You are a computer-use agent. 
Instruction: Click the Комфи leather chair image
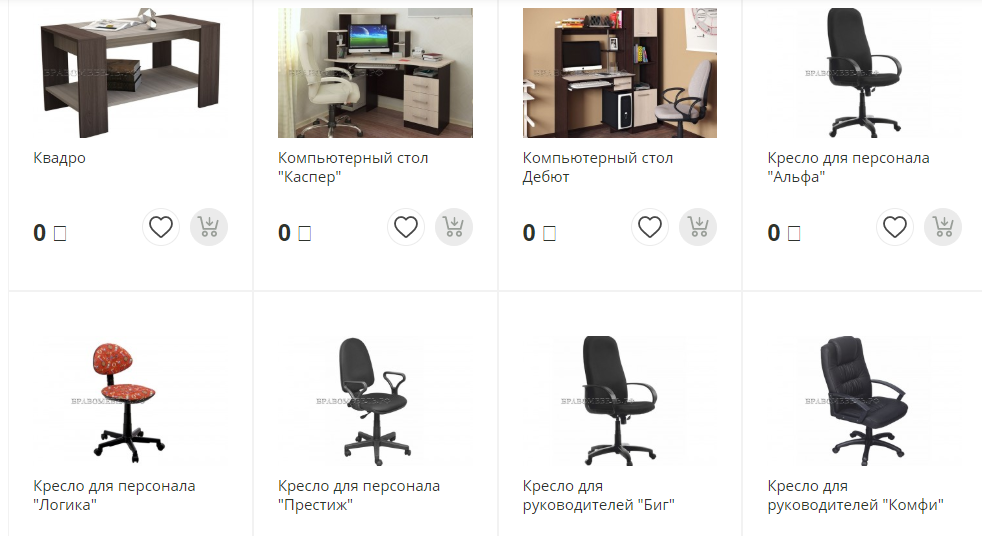pyautogui.click(x=864, y=401)
